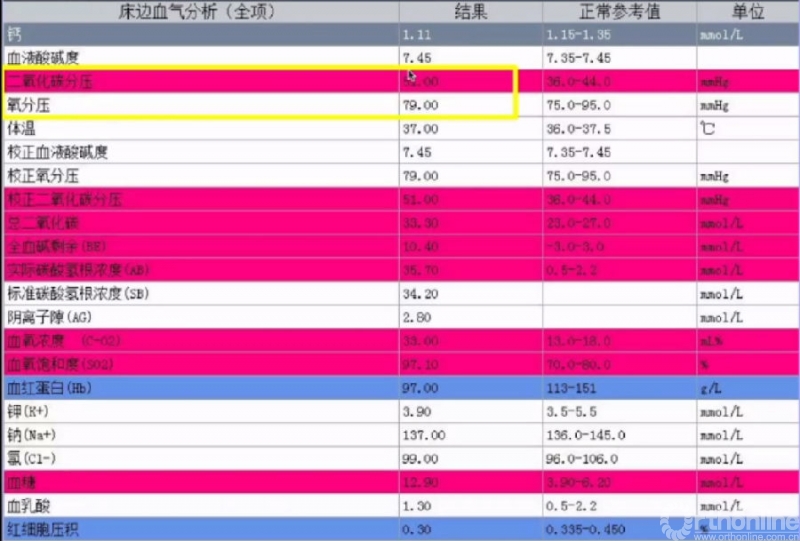Select the 体温 result value 37.00
800x541 pixels.
tap(419, 129)
